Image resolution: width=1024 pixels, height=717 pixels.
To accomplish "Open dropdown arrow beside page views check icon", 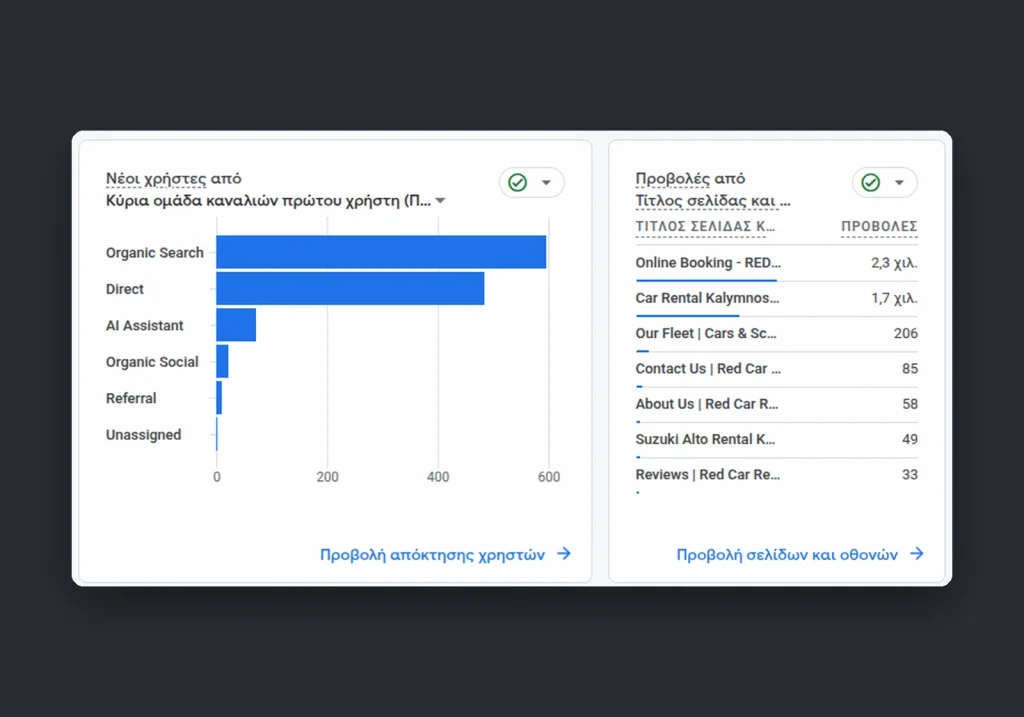I will click(x=899, y=183).
